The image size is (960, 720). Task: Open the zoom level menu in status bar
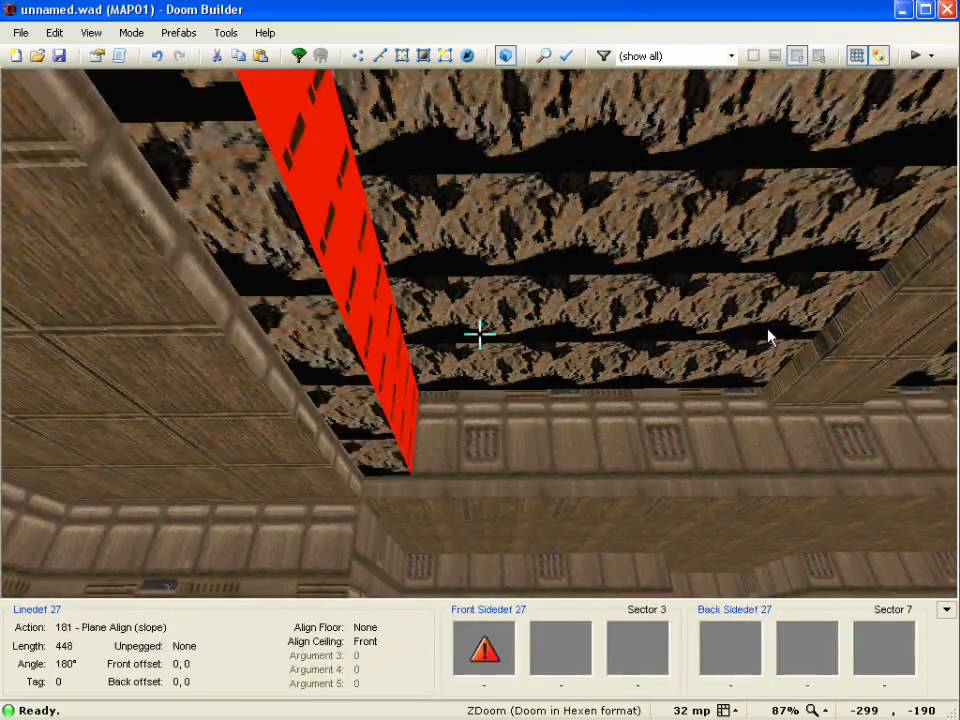817,710
